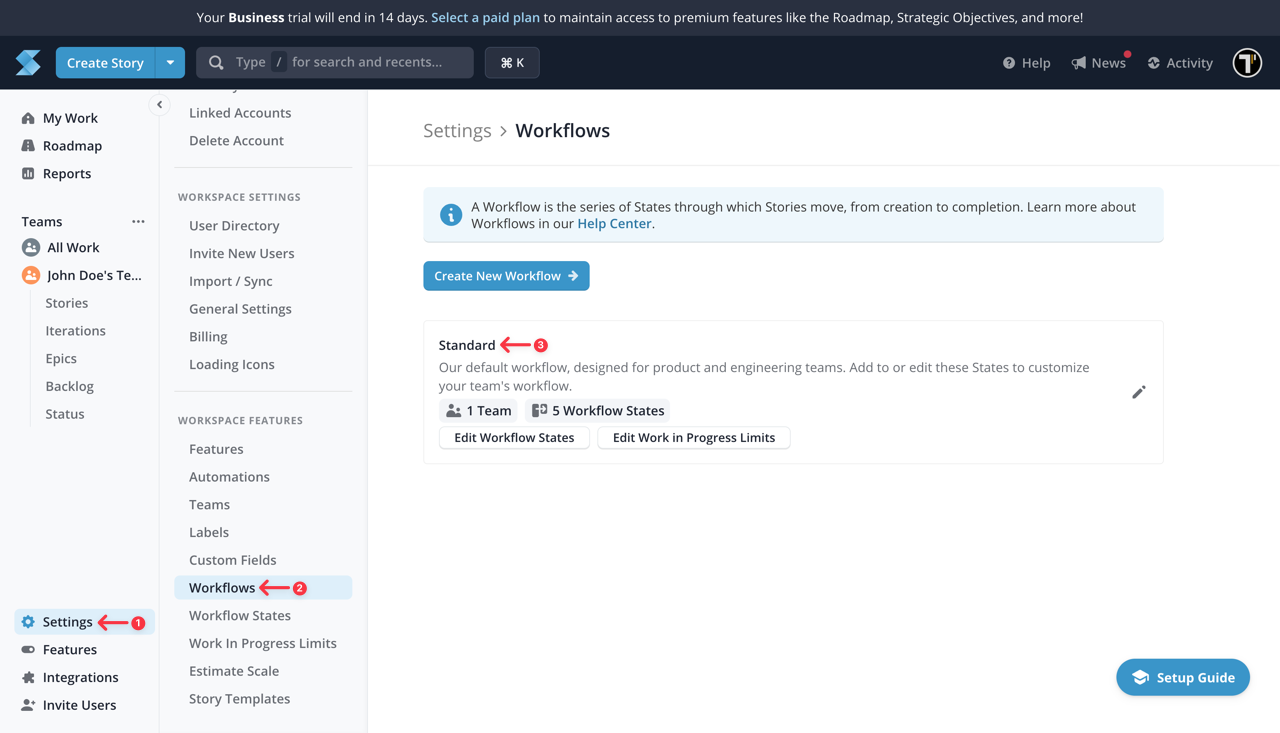The height and width of the screenshot is (733, 1280).
Task: Open the Teams options menu
Action: [138, 221]
